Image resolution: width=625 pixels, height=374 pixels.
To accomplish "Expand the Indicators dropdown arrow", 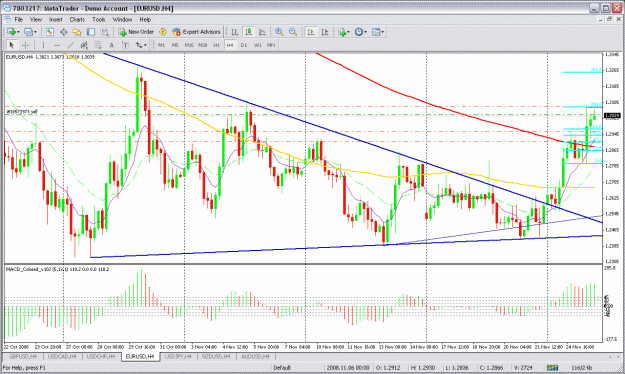I will (348, 32).
